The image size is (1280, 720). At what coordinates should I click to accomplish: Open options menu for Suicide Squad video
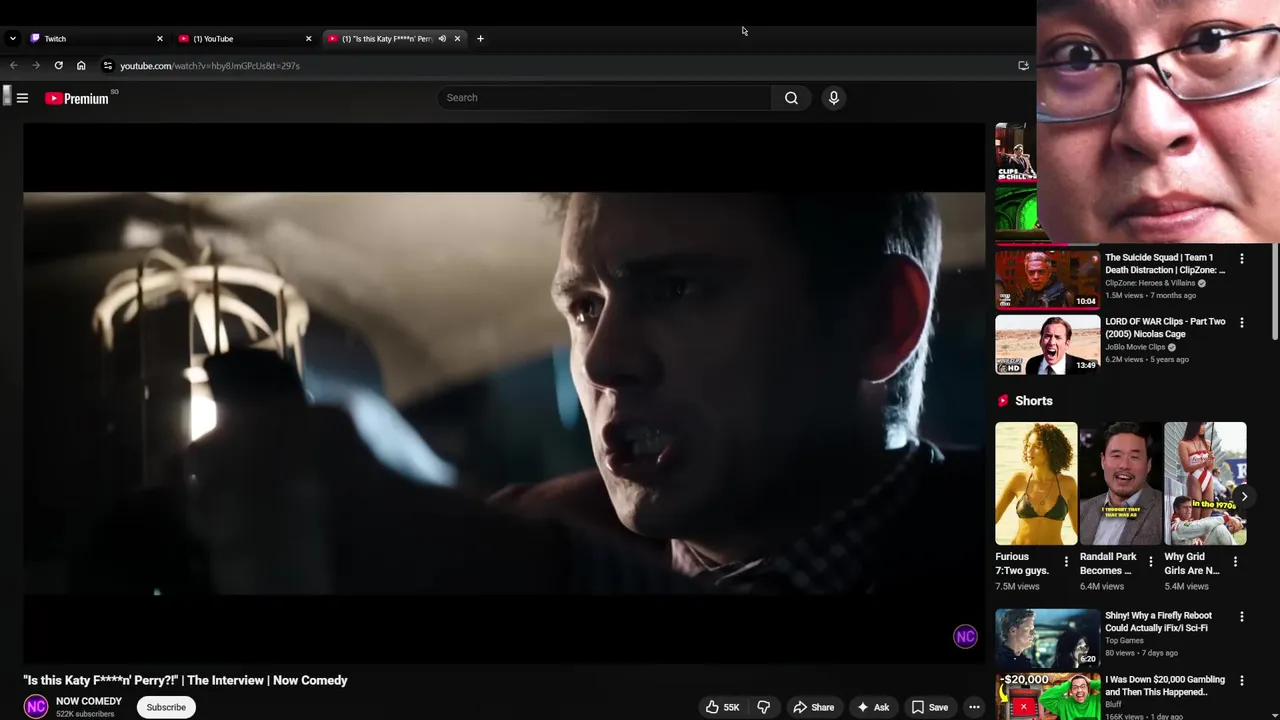coord(1242,259)
